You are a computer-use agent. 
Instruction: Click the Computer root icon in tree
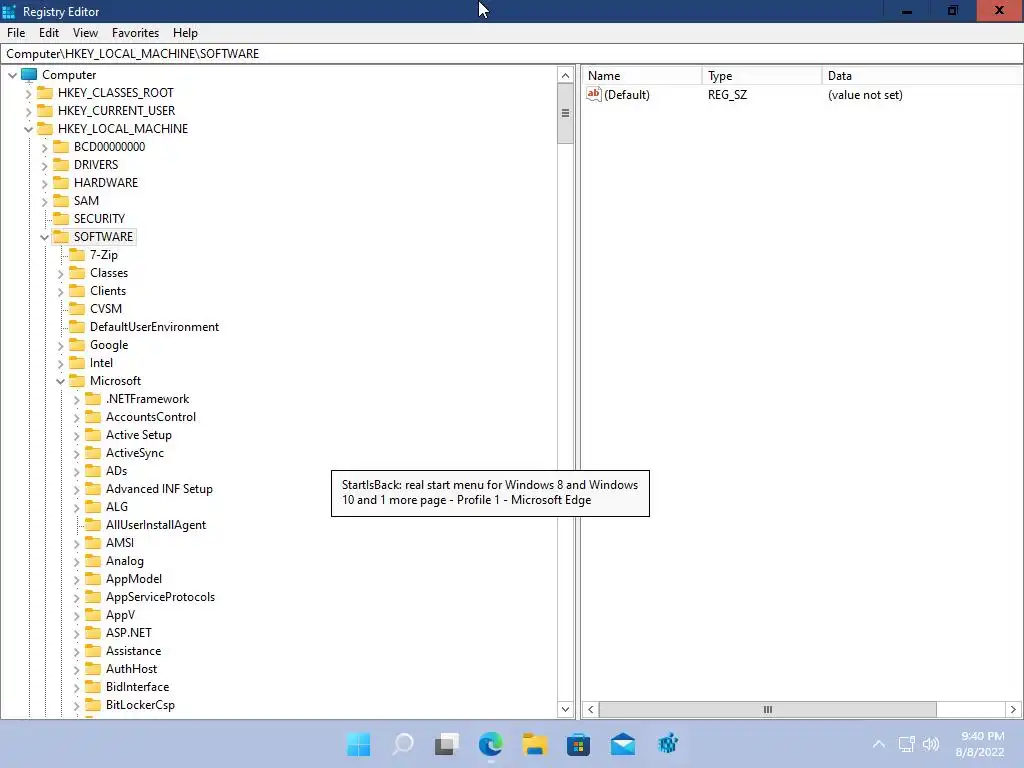29,74
